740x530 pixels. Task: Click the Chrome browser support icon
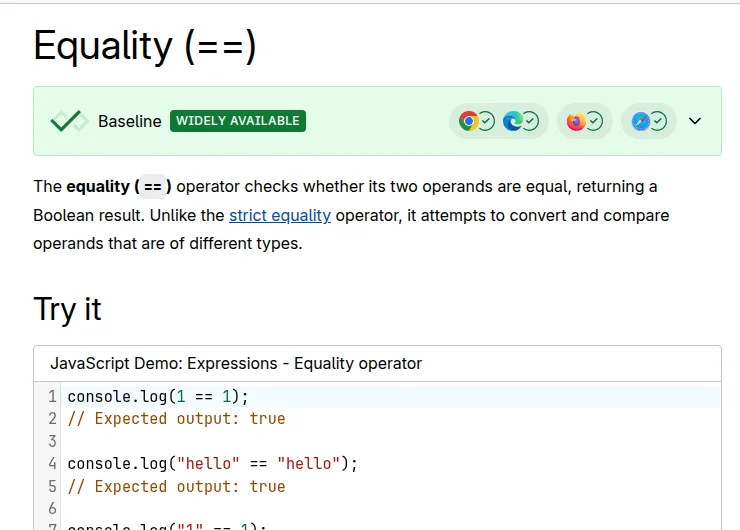pyautogui.click(x=469, y=121)
